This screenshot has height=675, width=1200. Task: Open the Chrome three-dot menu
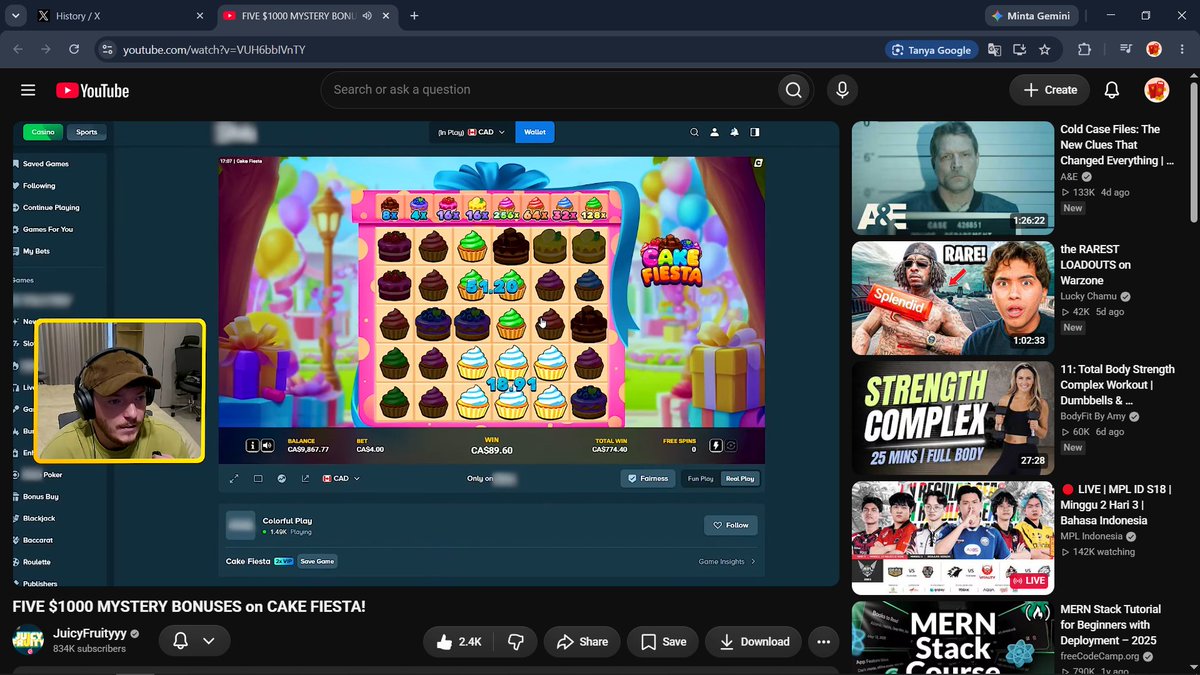pyautogui.click(x=1180, y=49)
